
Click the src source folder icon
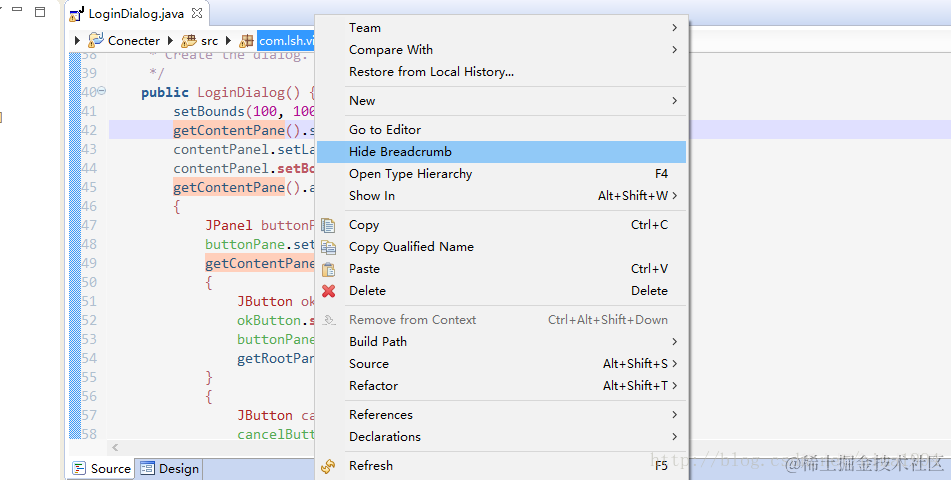point(189,41)
